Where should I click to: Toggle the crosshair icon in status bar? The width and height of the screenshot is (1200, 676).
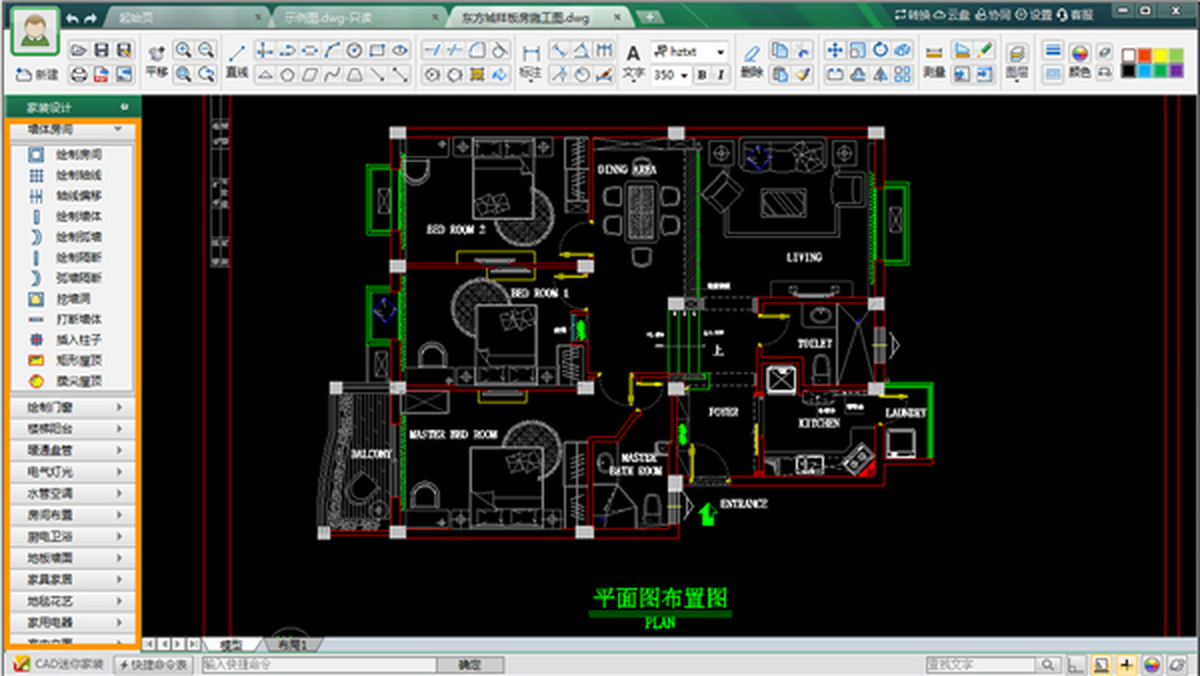coord(1126,664)
